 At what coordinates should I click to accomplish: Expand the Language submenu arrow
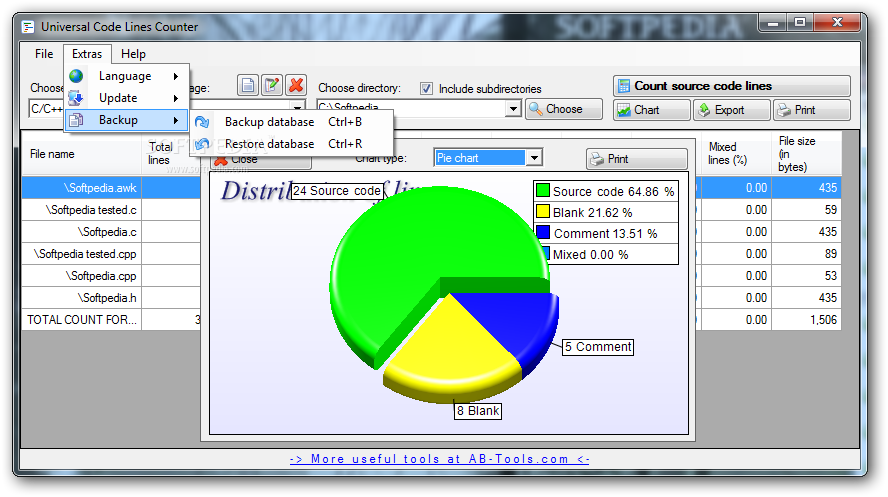click(x=176, y=76)
